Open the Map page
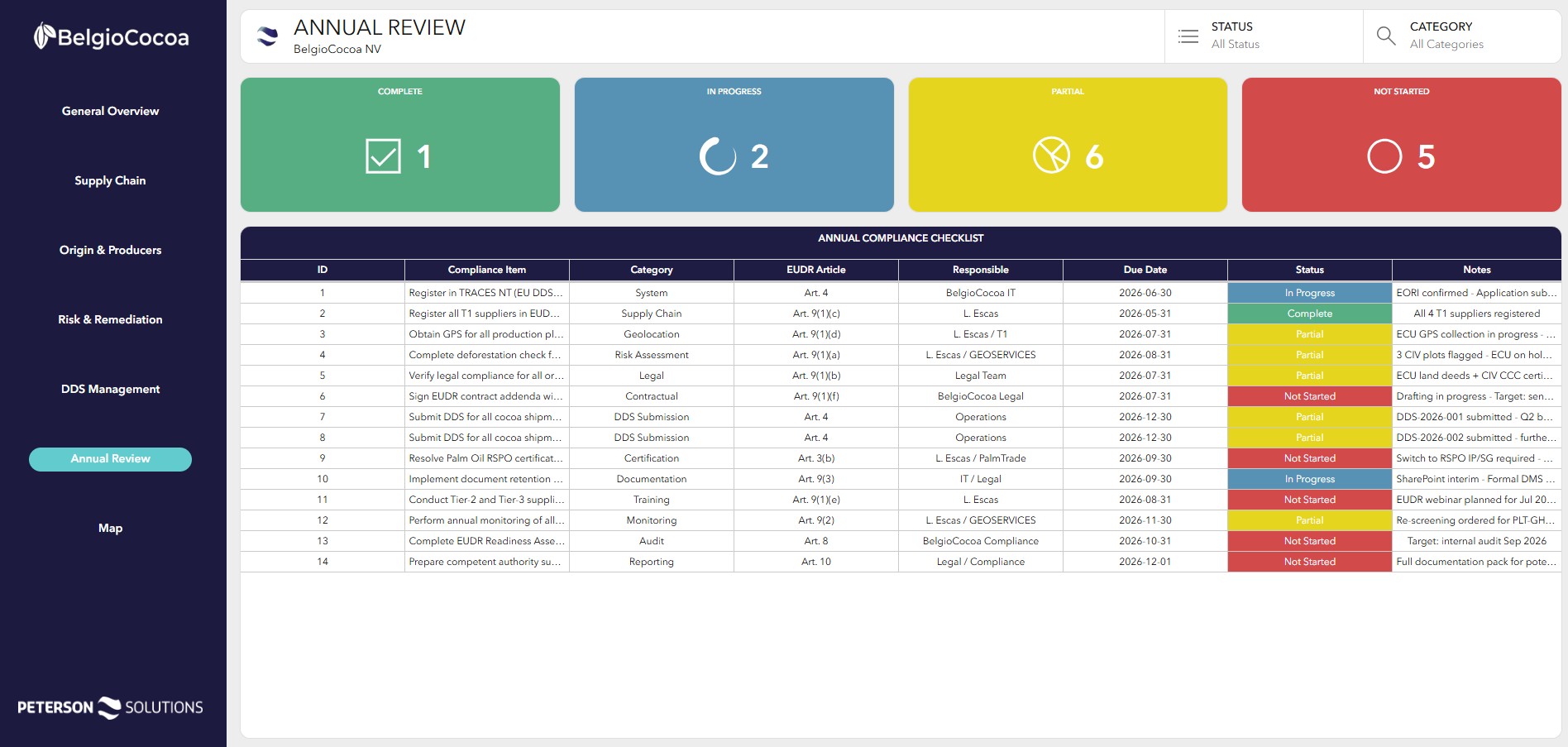Screen dimensions: 1568x747 pos(110,528)
